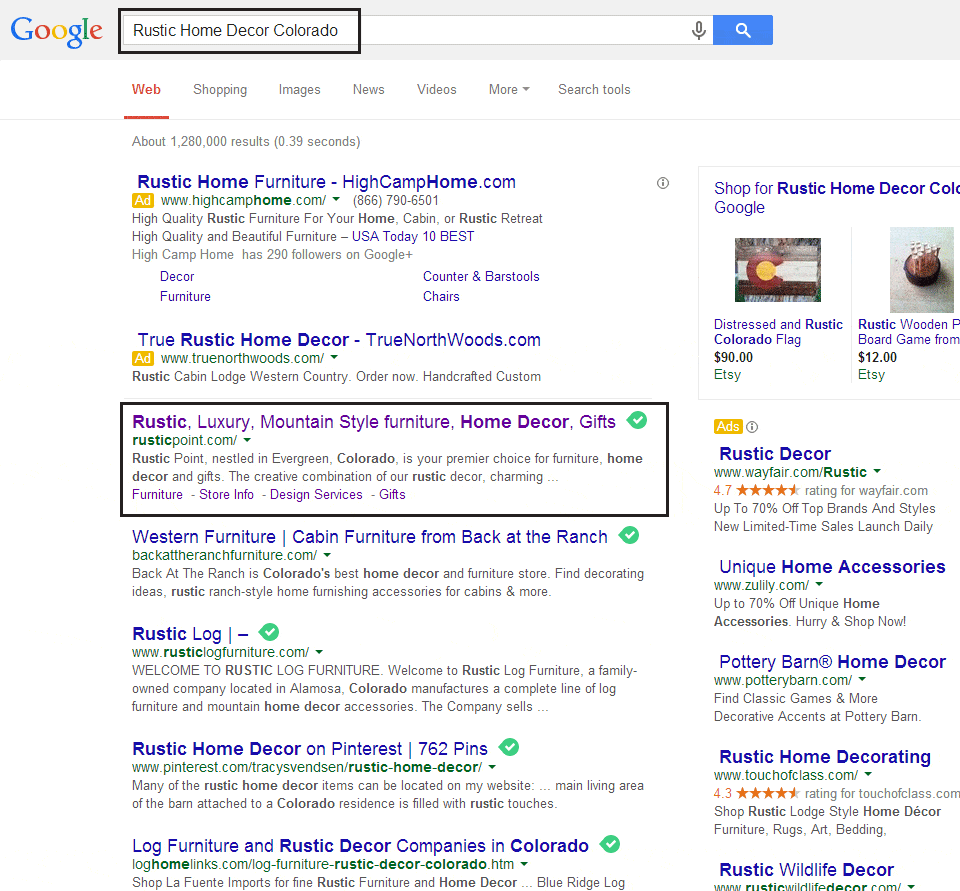This screenshot has width=960, height=891.
Task: Click the (866) 790-6501 phone number
Action: tap(396, 200)
